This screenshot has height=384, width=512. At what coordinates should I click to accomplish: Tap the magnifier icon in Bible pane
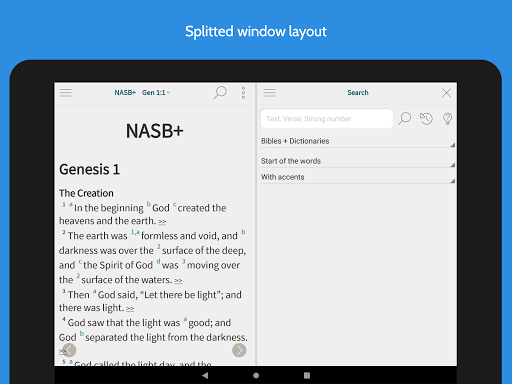click(220, 92)
